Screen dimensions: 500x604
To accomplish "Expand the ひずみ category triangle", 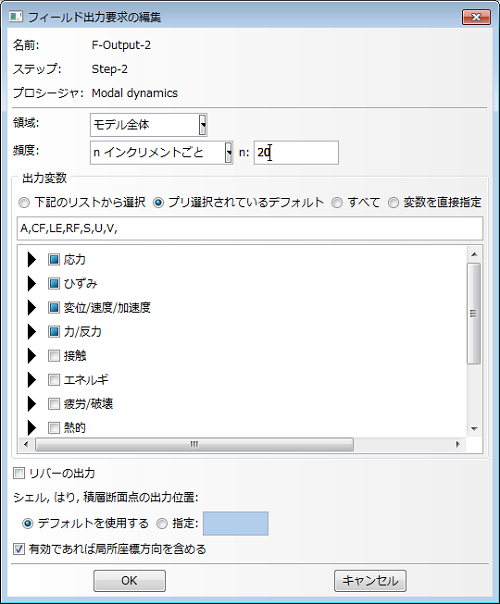I will [x=32, y=284].
